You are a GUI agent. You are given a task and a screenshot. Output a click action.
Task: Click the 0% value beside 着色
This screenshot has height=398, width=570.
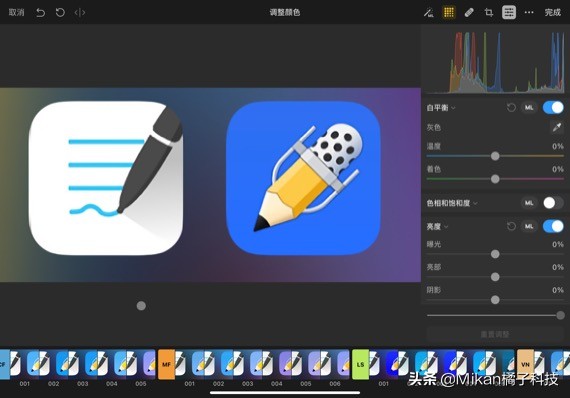[x=558, y=169]
